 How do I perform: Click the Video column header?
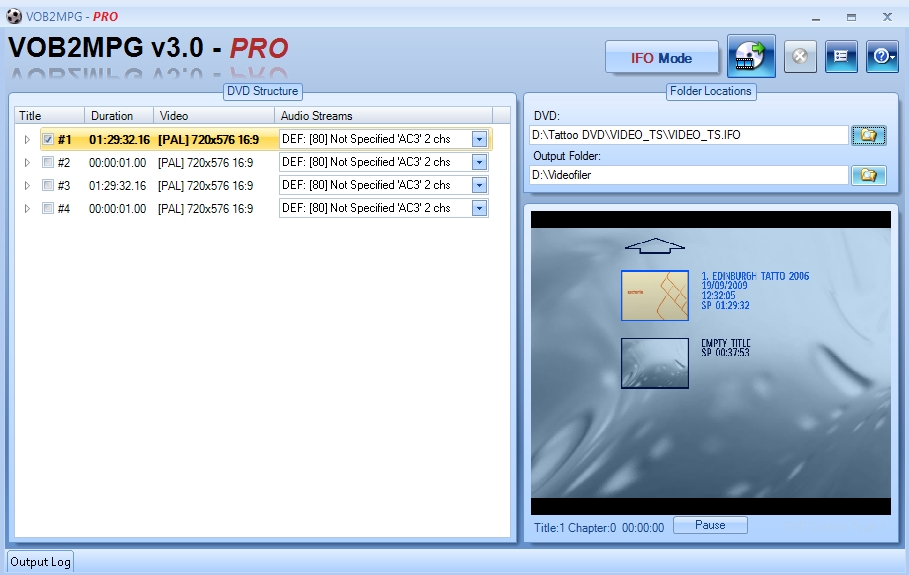[x=214, y=115]
